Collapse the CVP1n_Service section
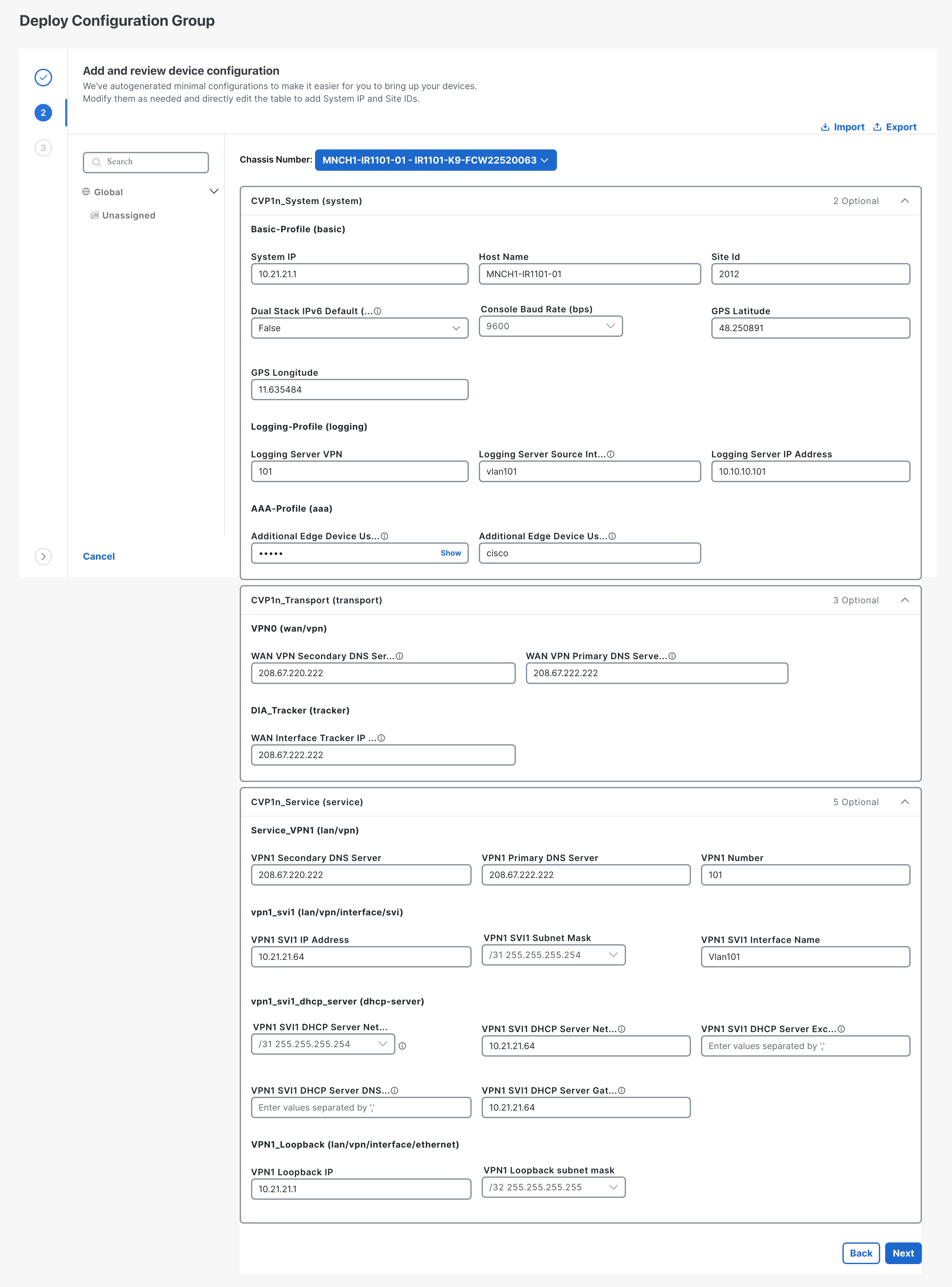The width and height of the screenshot is (952, 1287). pyautogui.click(x=905, y=802)
